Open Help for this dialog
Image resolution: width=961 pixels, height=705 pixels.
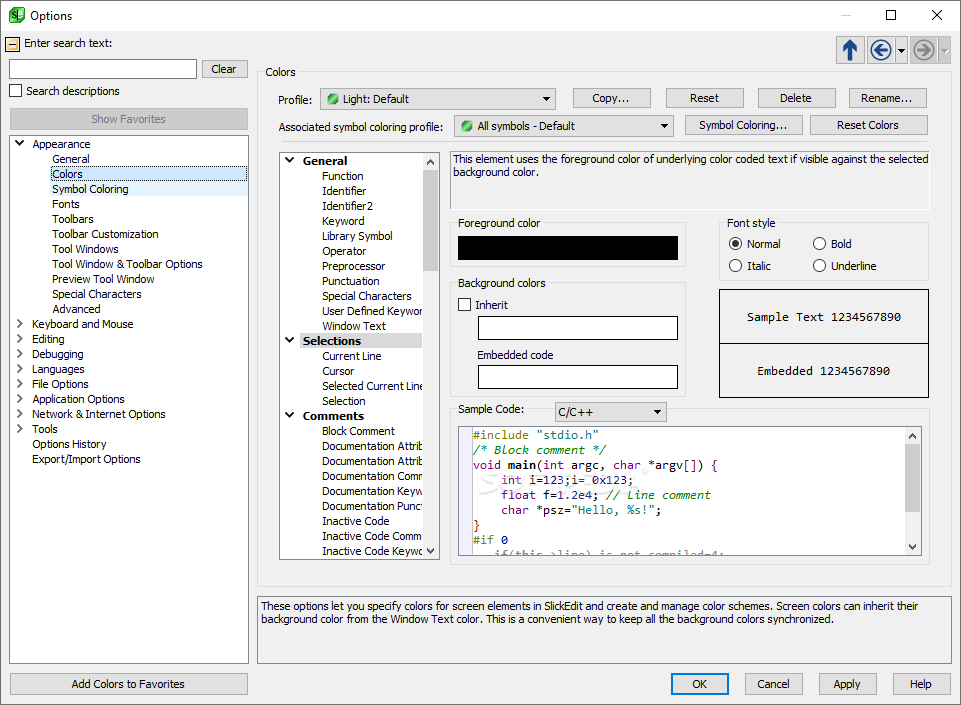[x=921, y=684]
